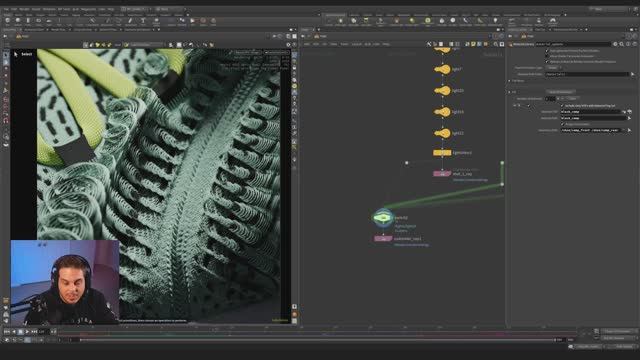The width and height of the screenshot is (640, 360).
Task: Click the chooser arrow beside Material Path Prefix
Action: tap(633, 74)
